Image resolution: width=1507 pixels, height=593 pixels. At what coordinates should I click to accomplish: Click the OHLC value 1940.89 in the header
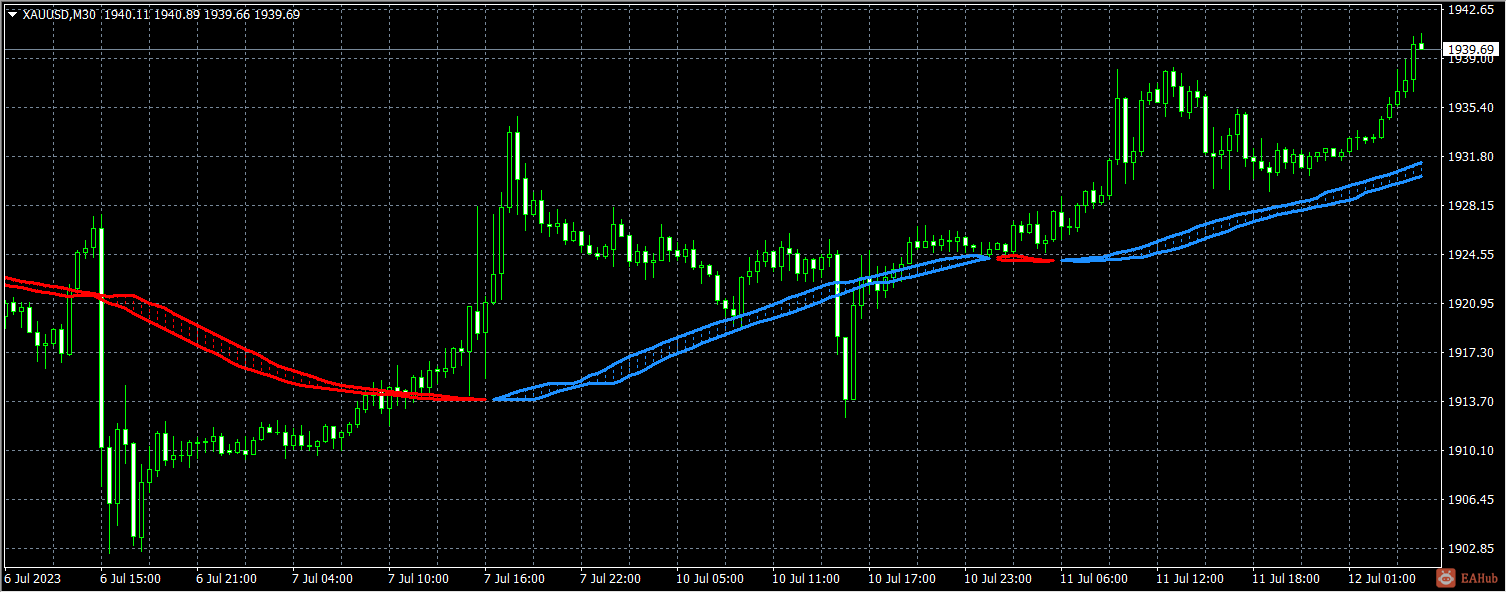(x=178, y=14)
